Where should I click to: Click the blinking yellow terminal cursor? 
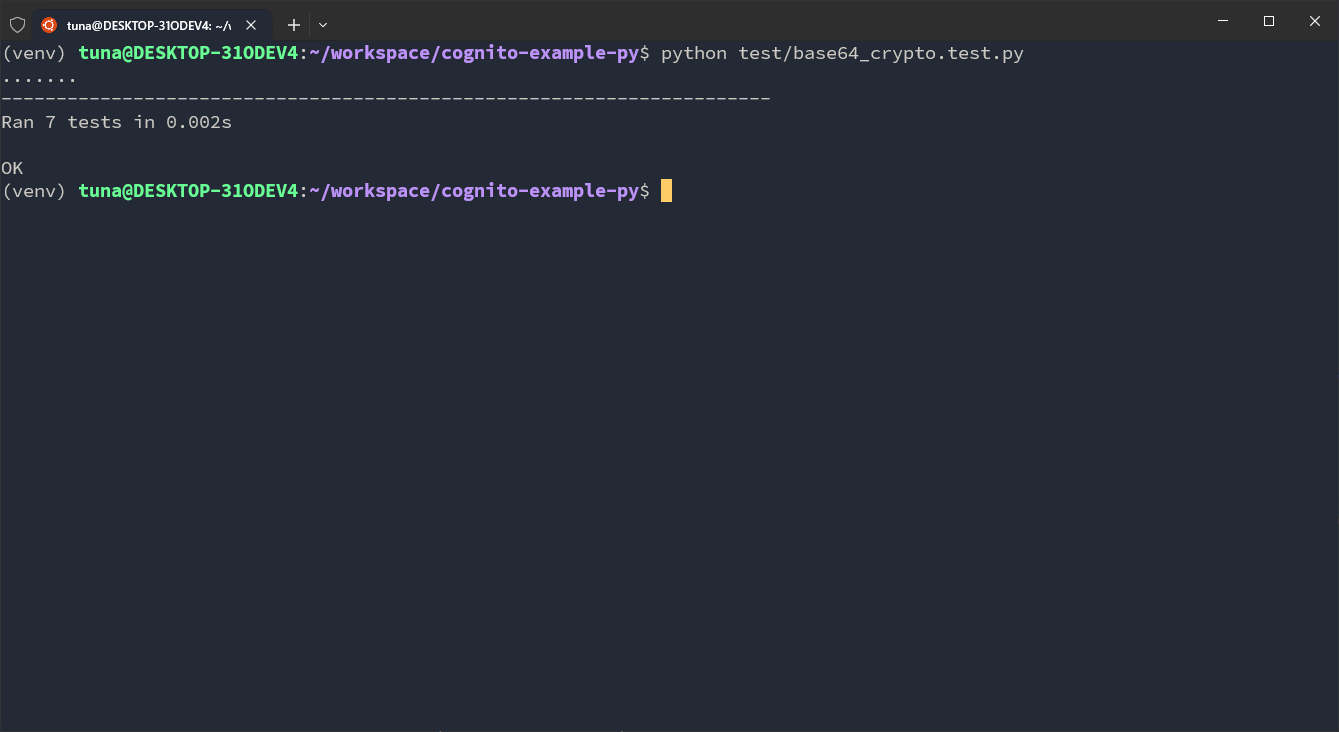click(665, 189)
